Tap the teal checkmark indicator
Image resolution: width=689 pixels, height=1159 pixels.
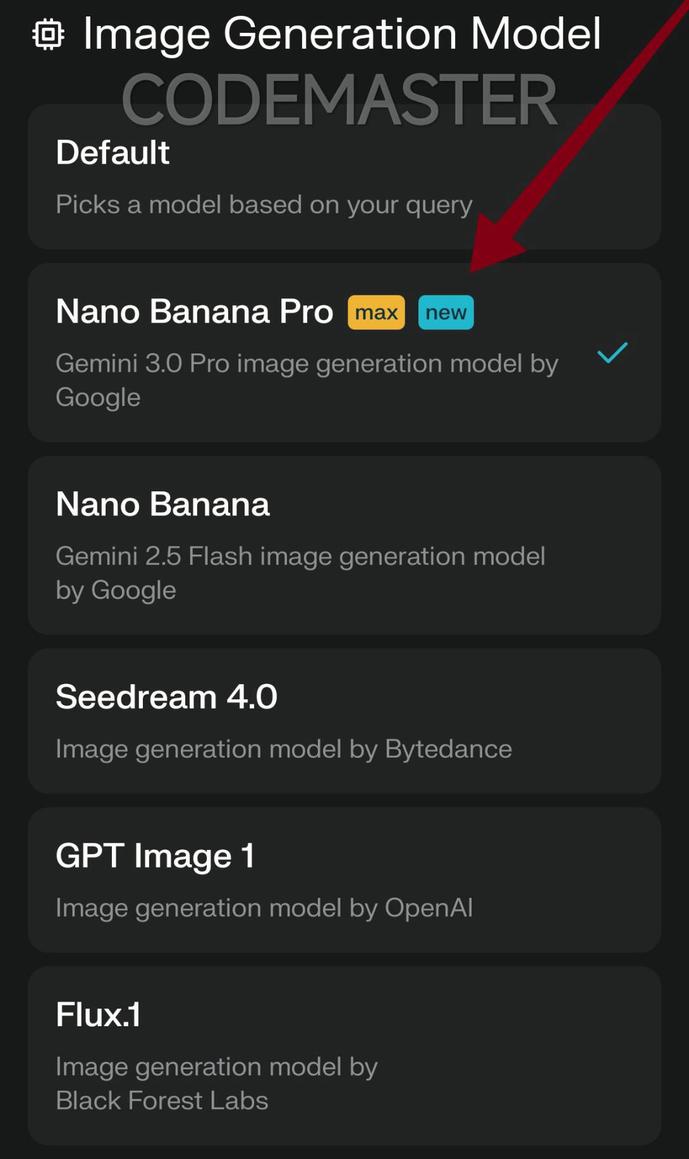[x=612, y=352]
